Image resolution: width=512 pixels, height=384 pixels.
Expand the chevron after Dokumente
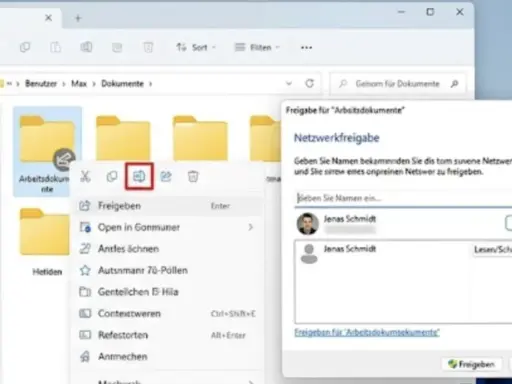pos(150,84)
